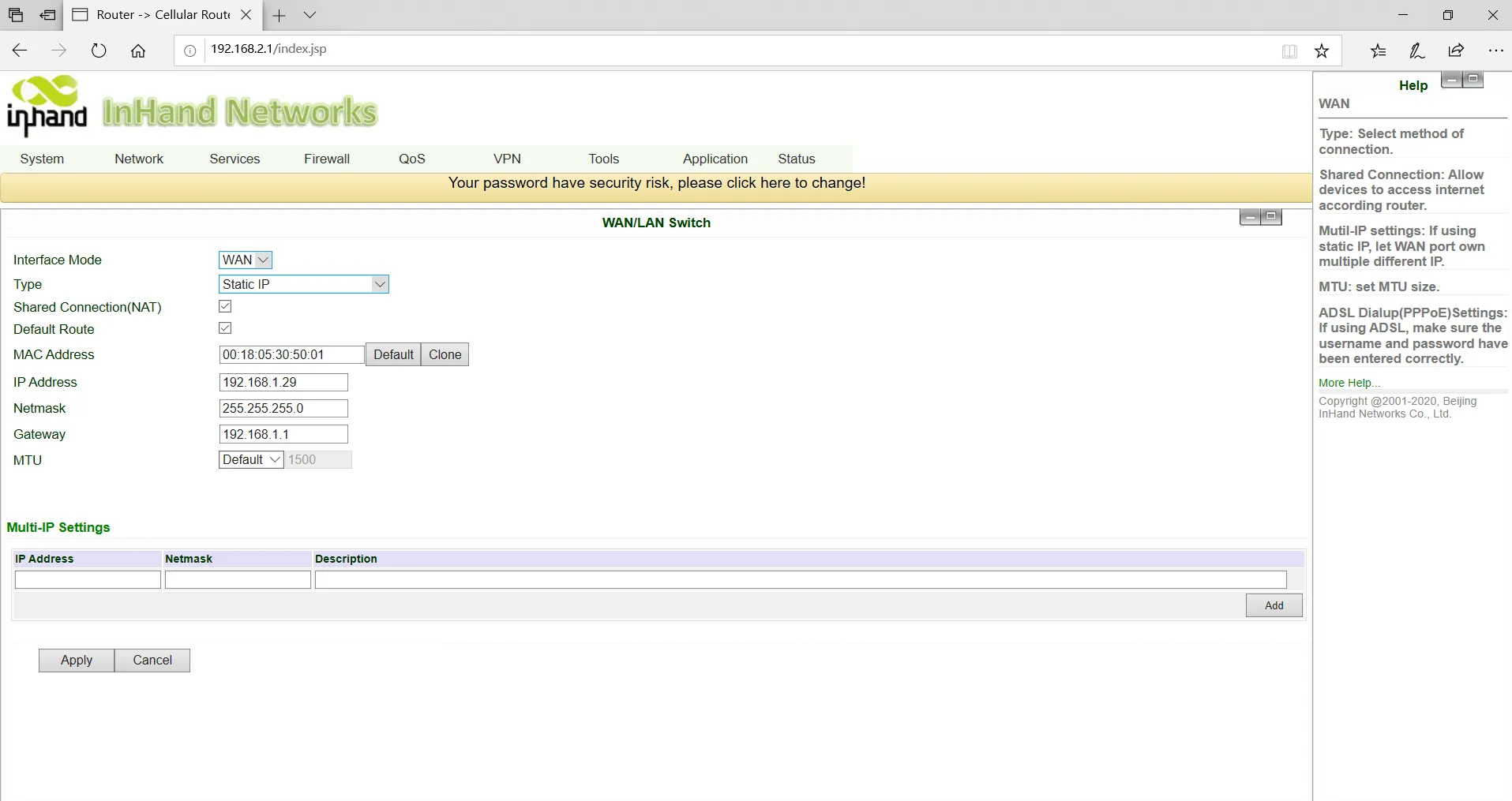Open reading view icon in address bar
Image resolution: width=1512 pixels, height=801 pixels.
point(1289,51)
